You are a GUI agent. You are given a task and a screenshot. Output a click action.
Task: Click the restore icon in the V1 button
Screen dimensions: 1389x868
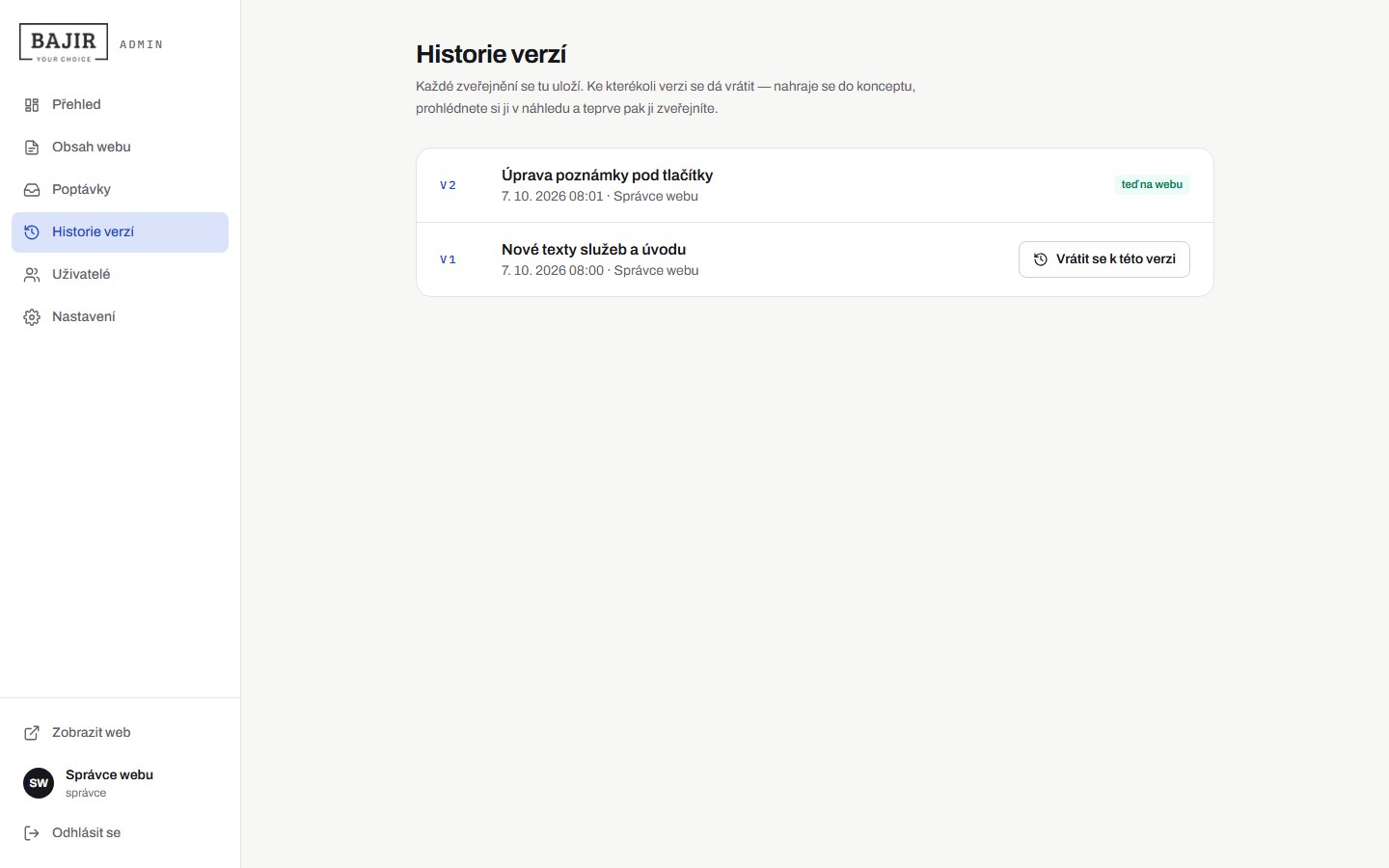1041,259
